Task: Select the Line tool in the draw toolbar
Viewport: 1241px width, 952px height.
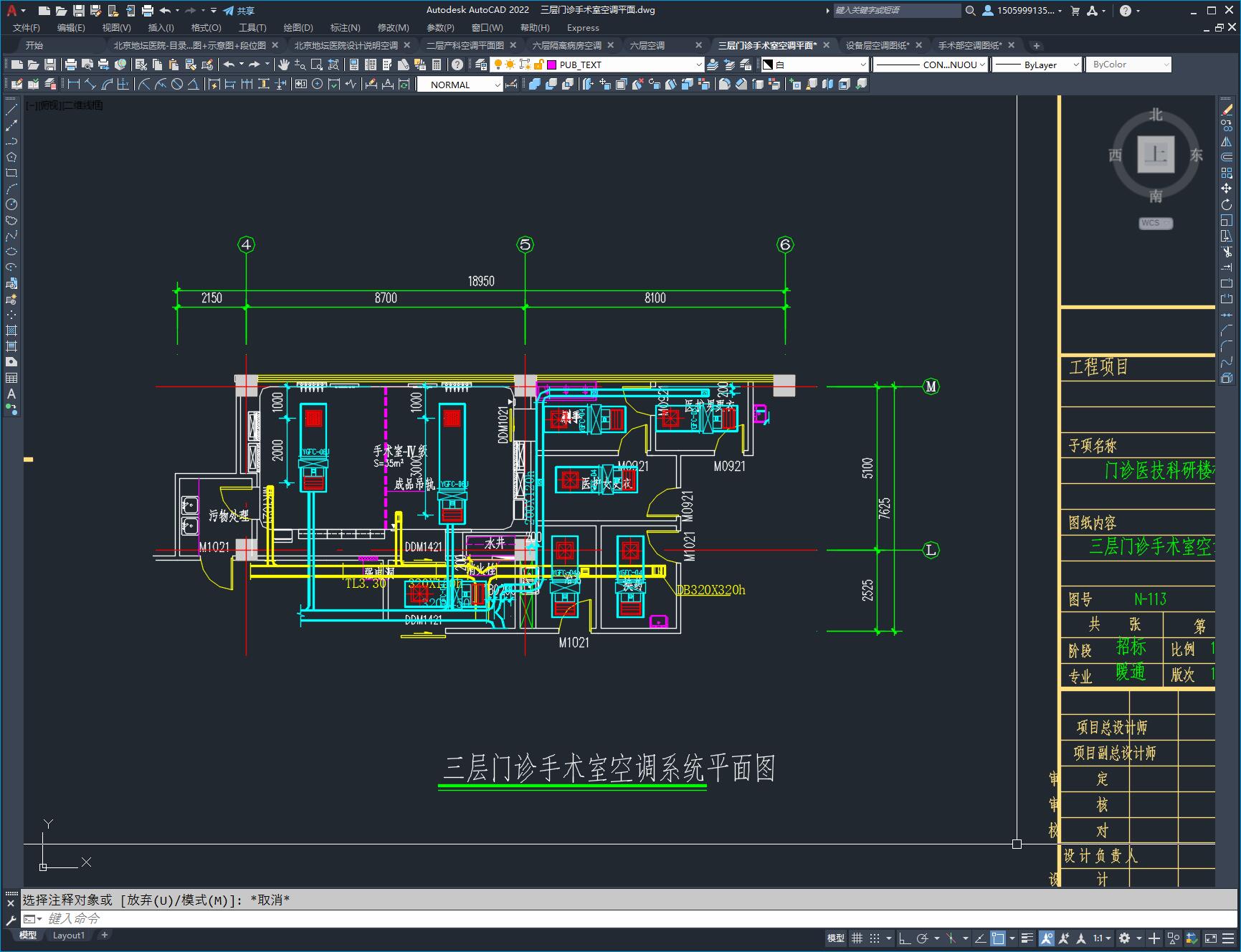Action: click(11, 110)
